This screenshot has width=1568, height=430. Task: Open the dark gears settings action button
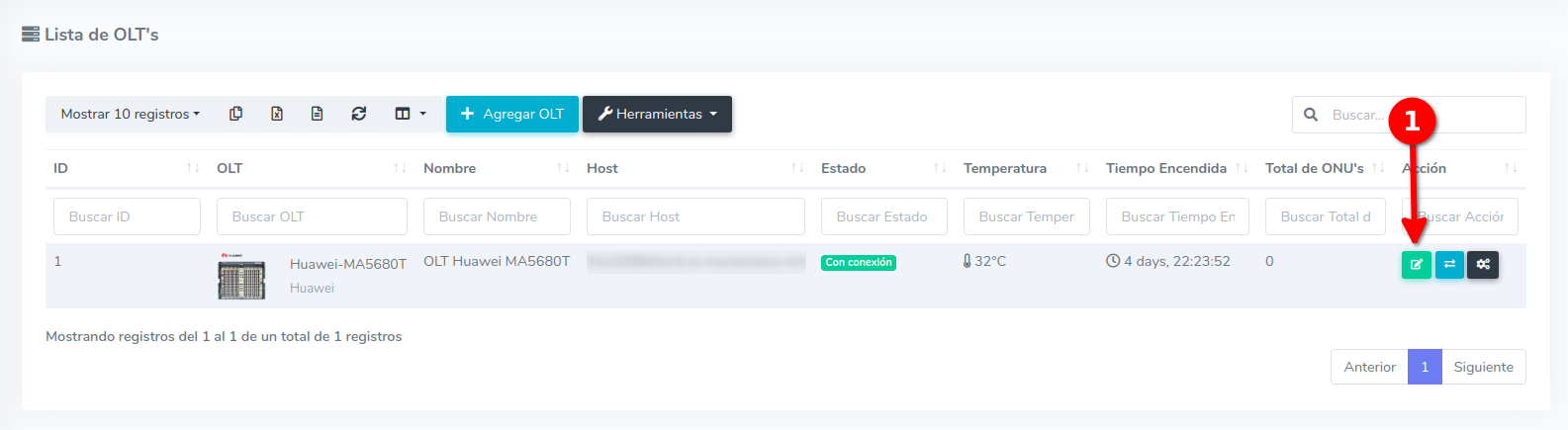pos(1483,264)
